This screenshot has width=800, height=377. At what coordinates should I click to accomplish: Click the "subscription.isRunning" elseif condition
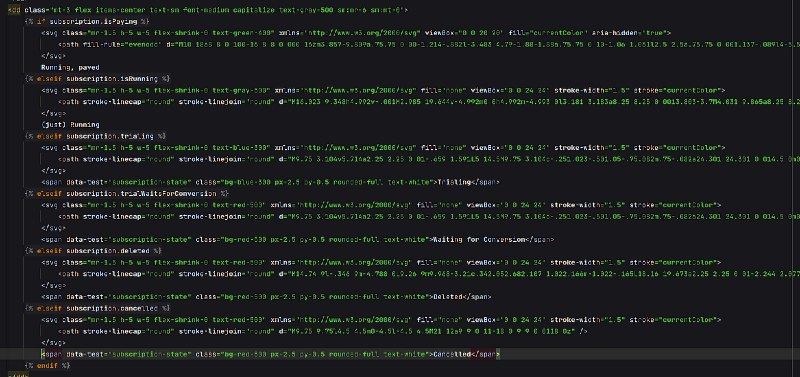pos(112,79)
